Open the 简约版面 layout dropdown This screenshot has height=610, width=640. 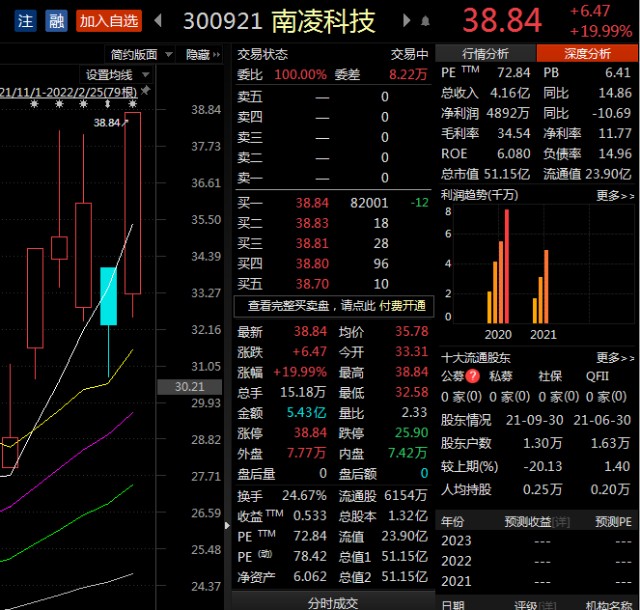pos(141,54)
